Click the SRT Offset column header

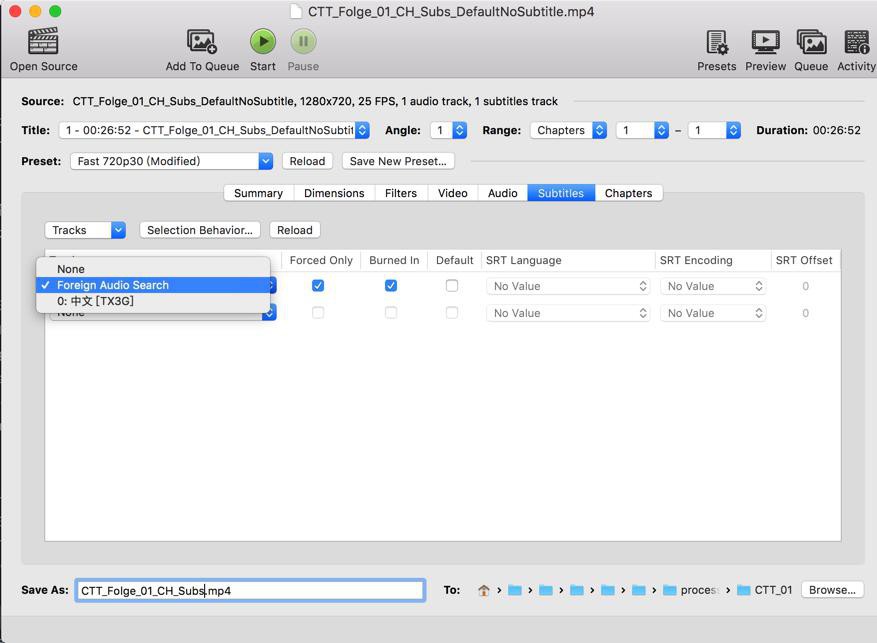click(x=804, y=260)
